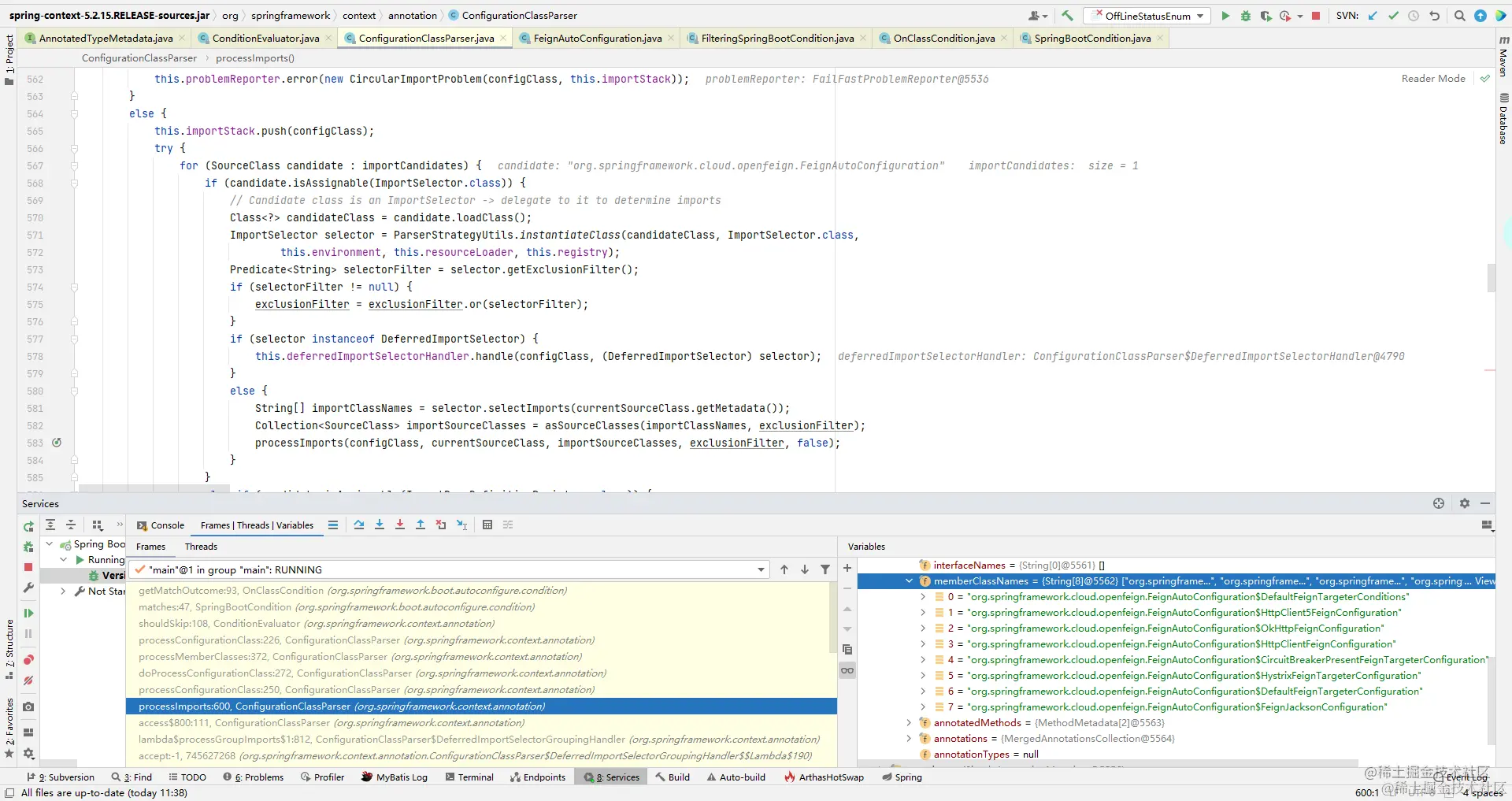
Task: Open AnnotatedTypeMetadata.java tab
Action: pyautogui.click(x=106, y=38)
